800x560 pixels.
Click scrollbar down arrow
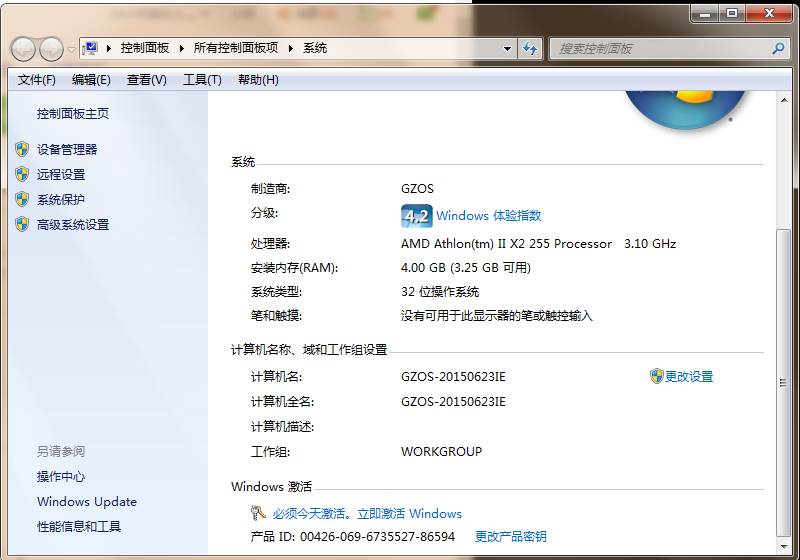[784, 546]
